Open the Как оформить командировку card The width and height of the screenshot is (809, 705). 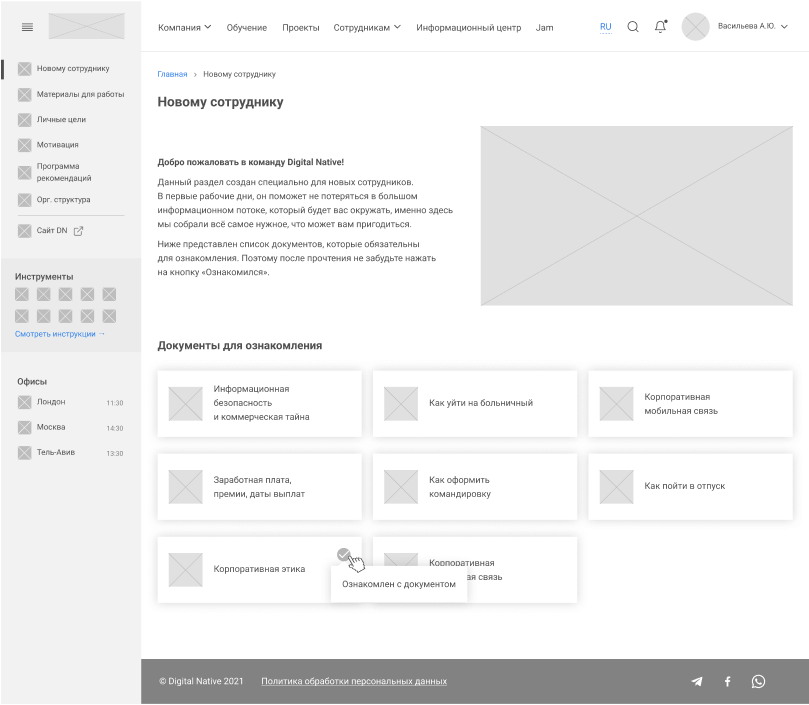(x=475, y=487)
